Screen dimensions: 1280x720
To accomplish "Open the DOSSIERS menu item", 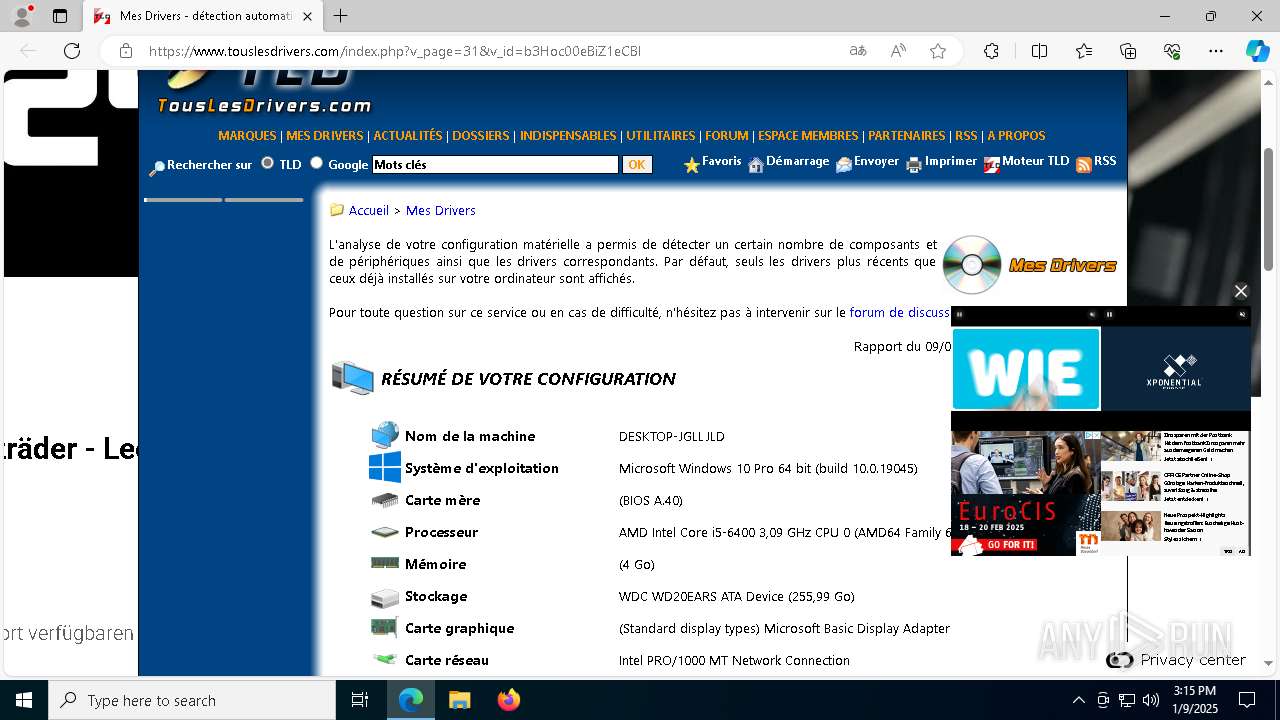I will coord(481,135).
